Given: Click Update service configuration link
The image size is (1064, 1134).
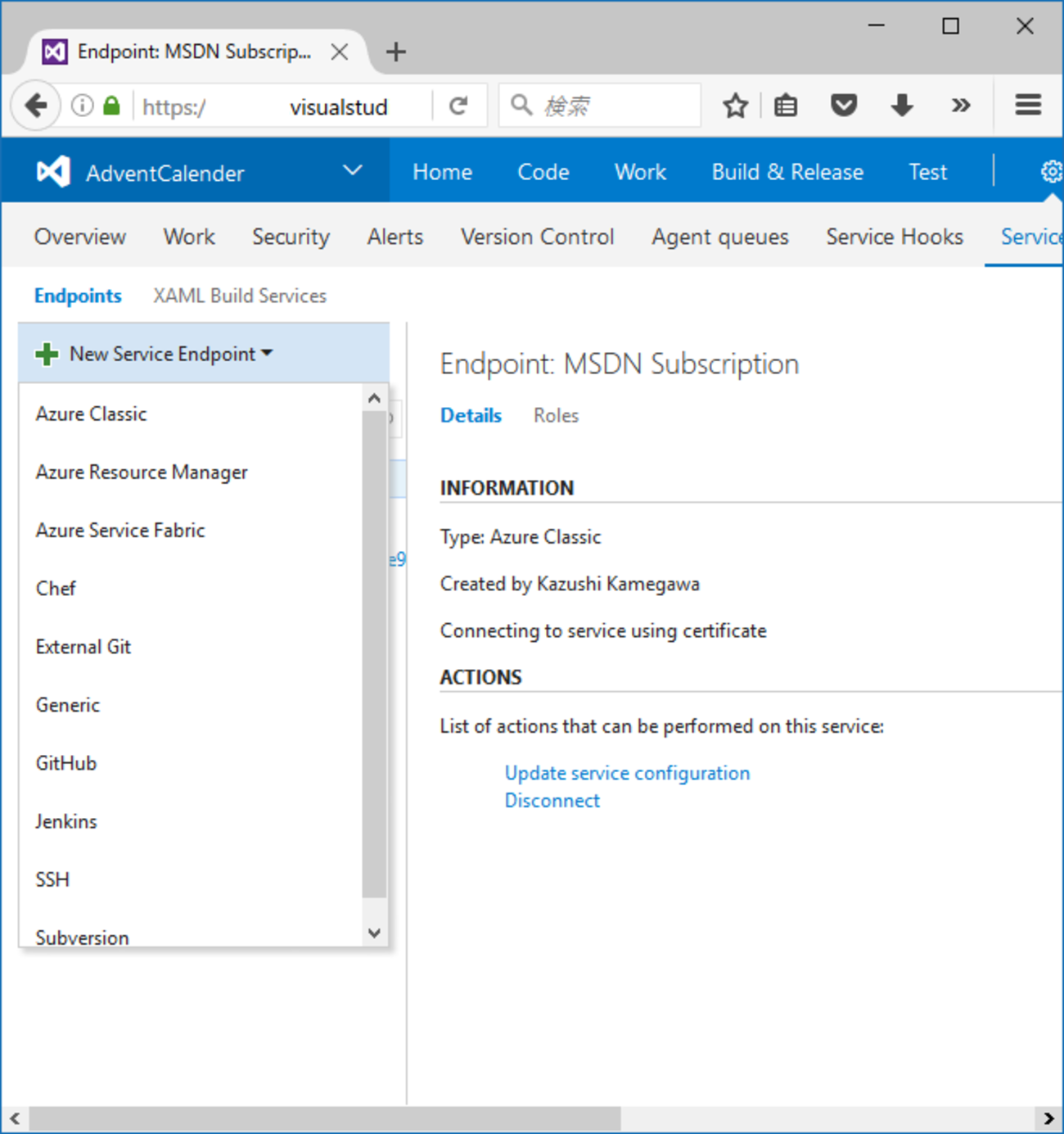Looking at the screenshot, I should (x=627, y=773).
